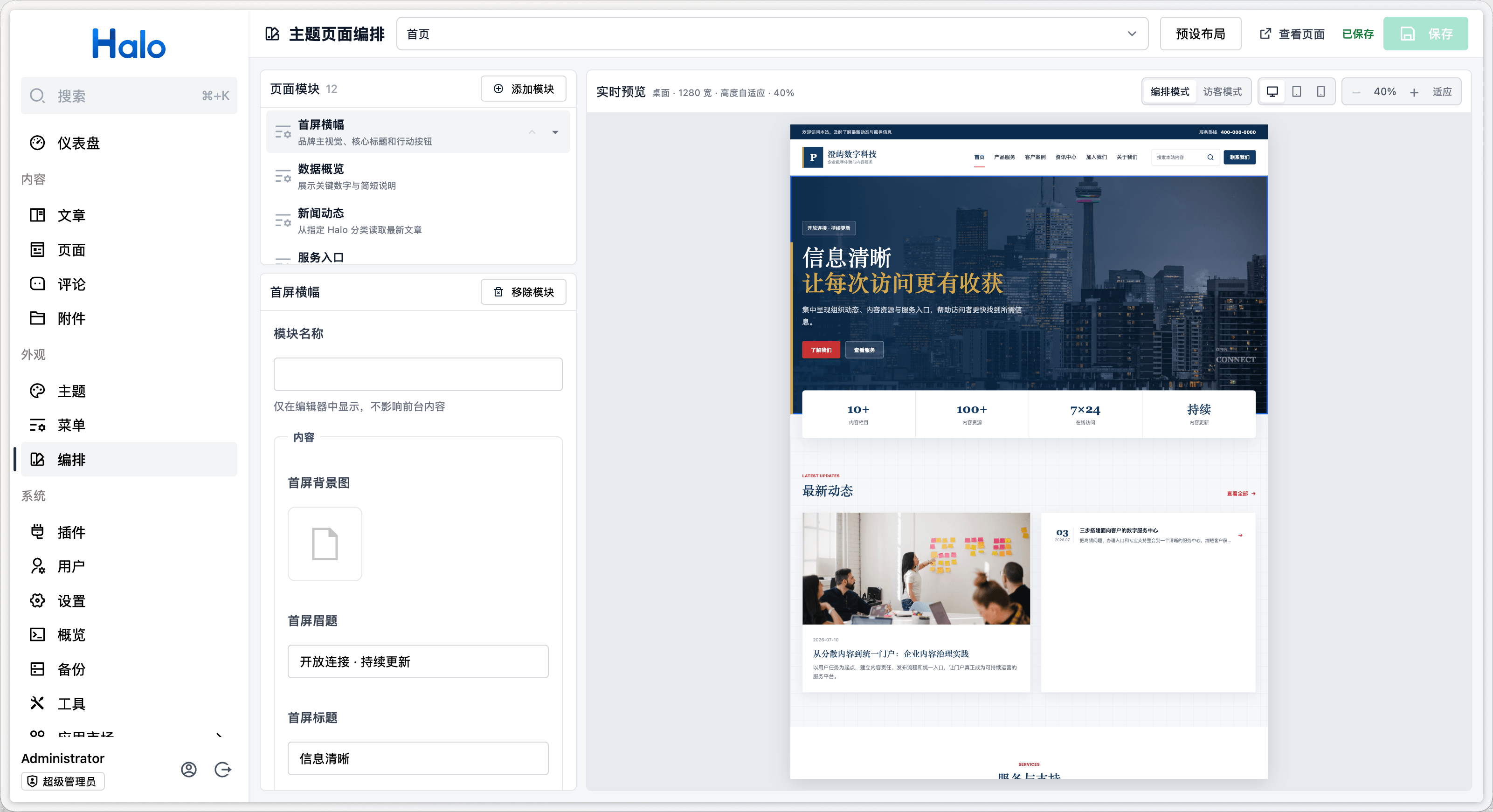
Task: Click the zoom in plus button
Action: point(1414,92)
